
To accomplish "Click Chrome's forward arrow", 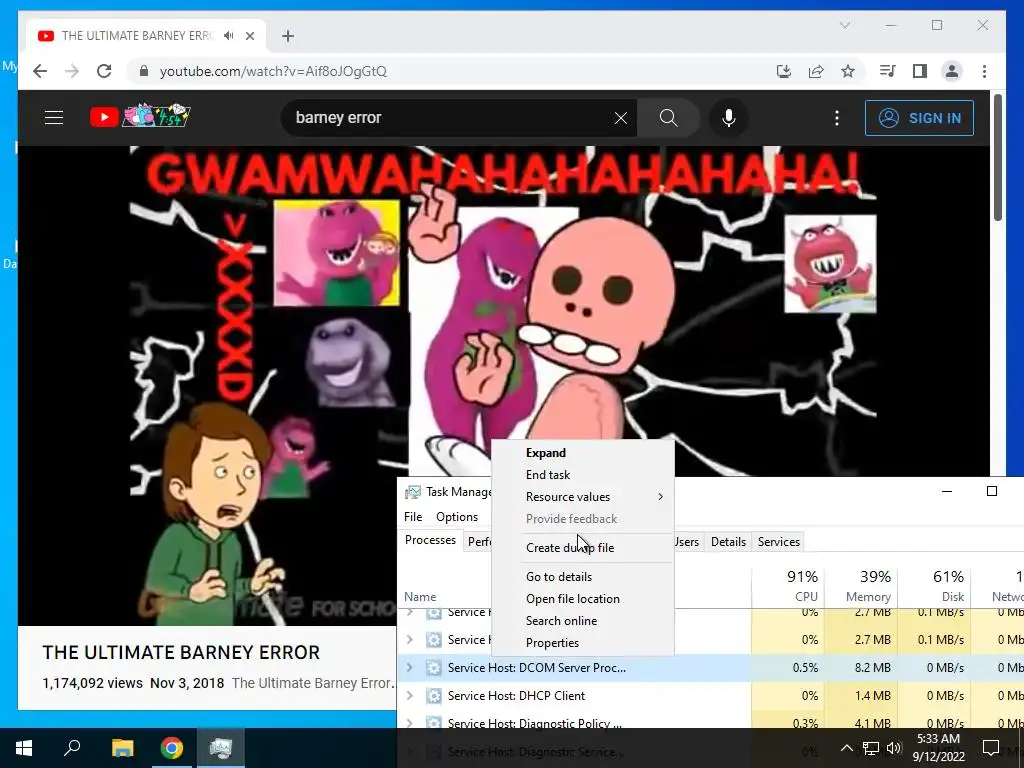I will coord(72,71).
